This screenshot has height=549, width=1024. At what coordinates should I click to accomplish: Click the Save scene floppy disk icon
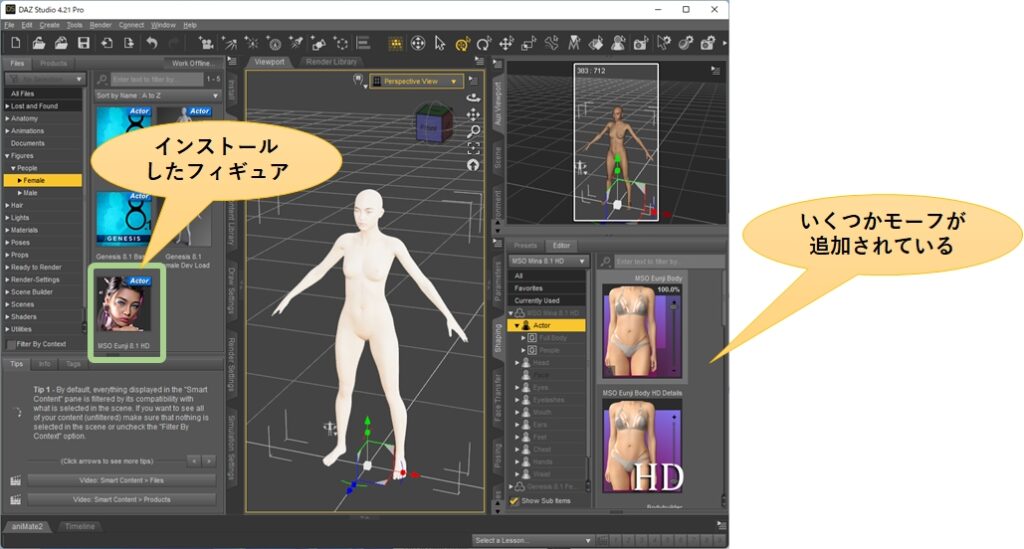click(84, 43)
